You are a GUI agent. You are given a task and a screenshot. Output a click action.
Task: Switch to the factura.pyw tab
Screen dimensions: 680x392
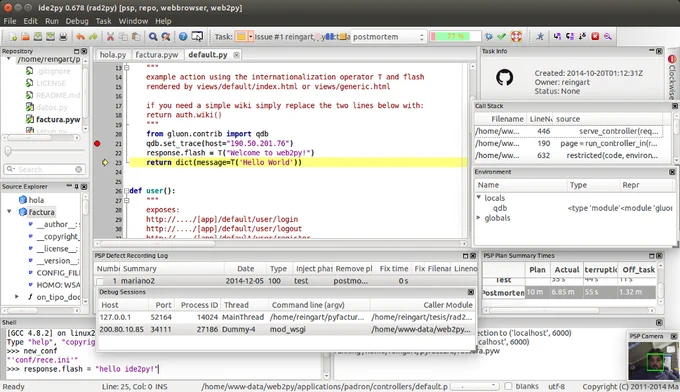[157, 55]
